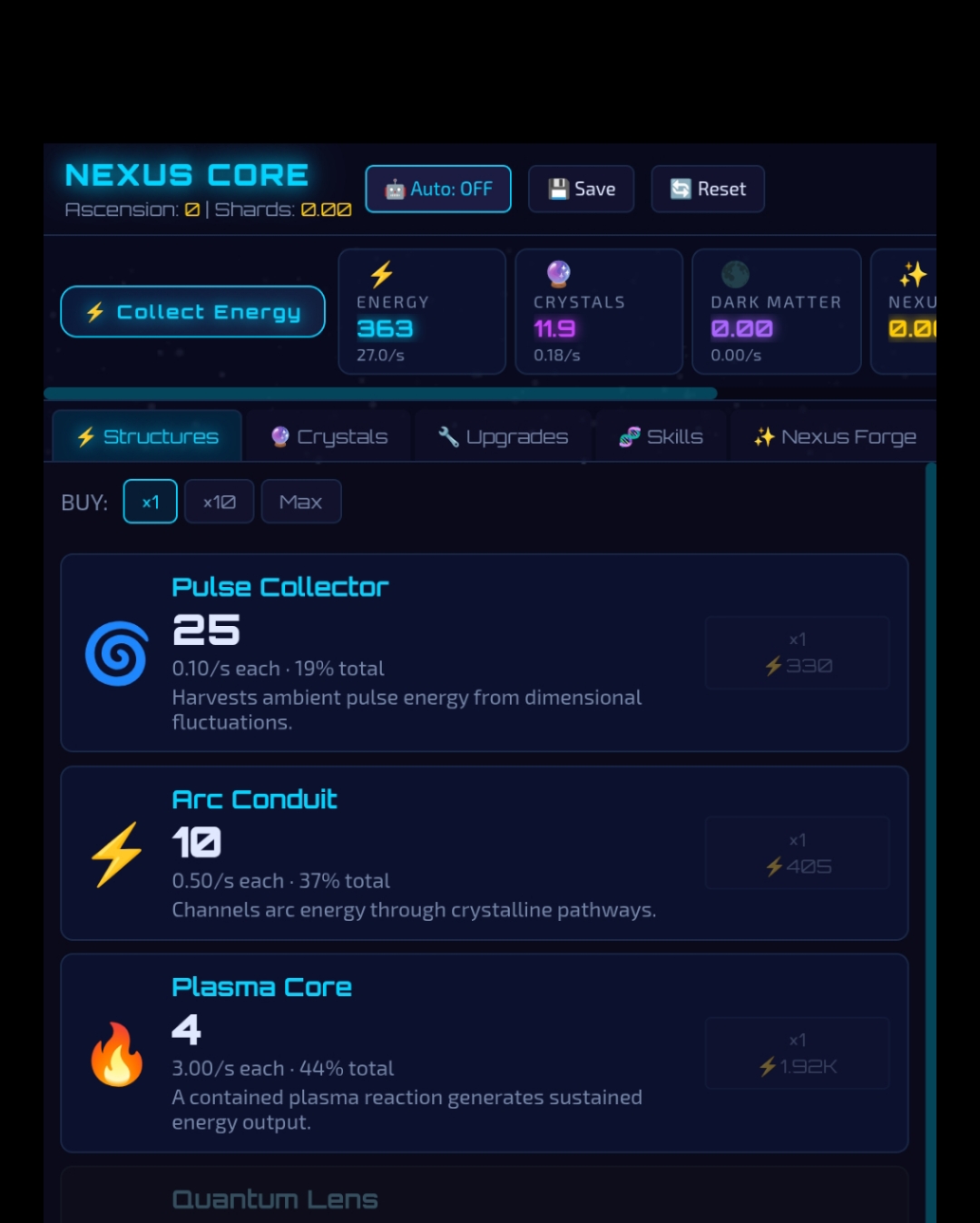Switch to the Nexus Forge tab
The width and height of the screenshot is (980, 1223).
coord(835,436)
